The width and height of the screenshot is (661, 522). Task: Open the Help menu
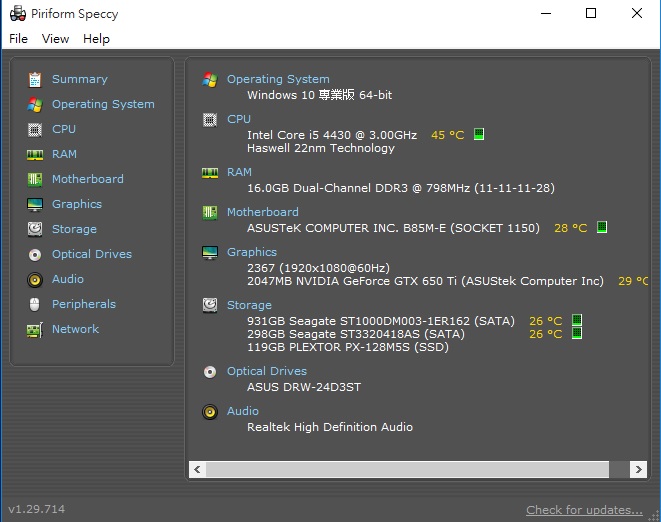(96, 39)
